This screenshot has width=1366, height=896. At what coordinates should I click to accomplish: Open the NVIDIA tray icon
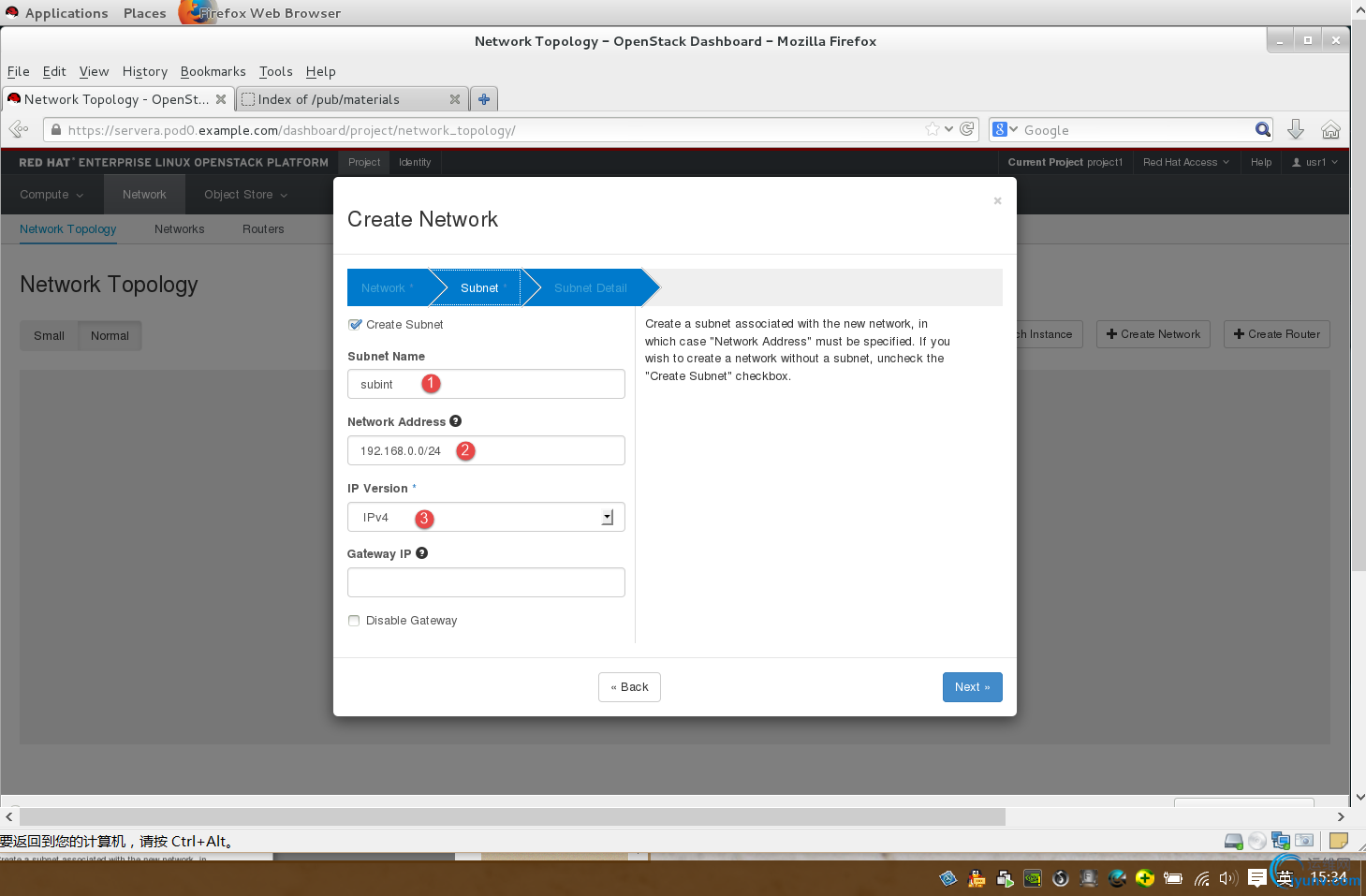pos(1033,878)
